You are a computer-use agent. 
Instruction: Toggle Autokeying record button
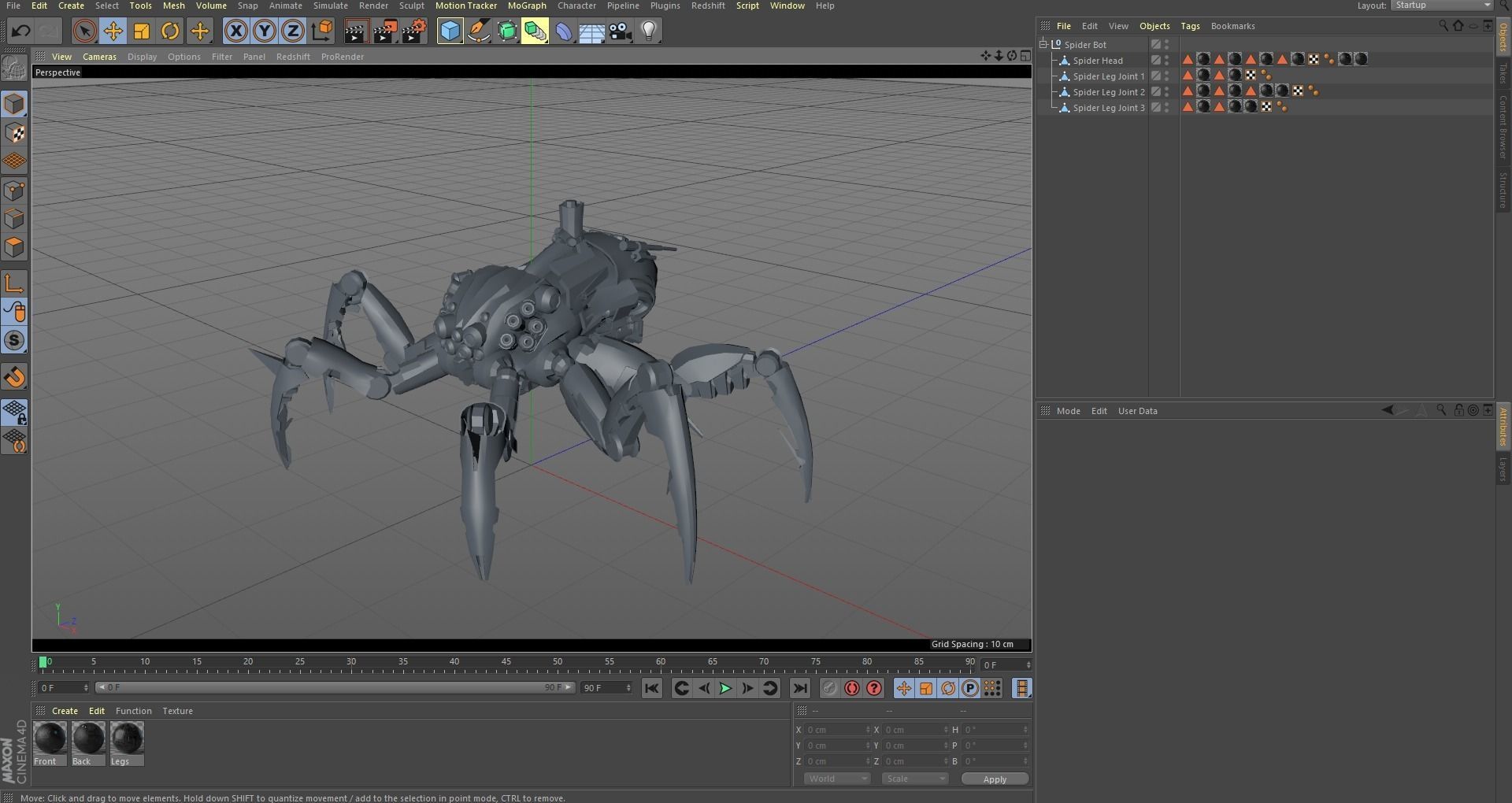(x=852, y=688)
